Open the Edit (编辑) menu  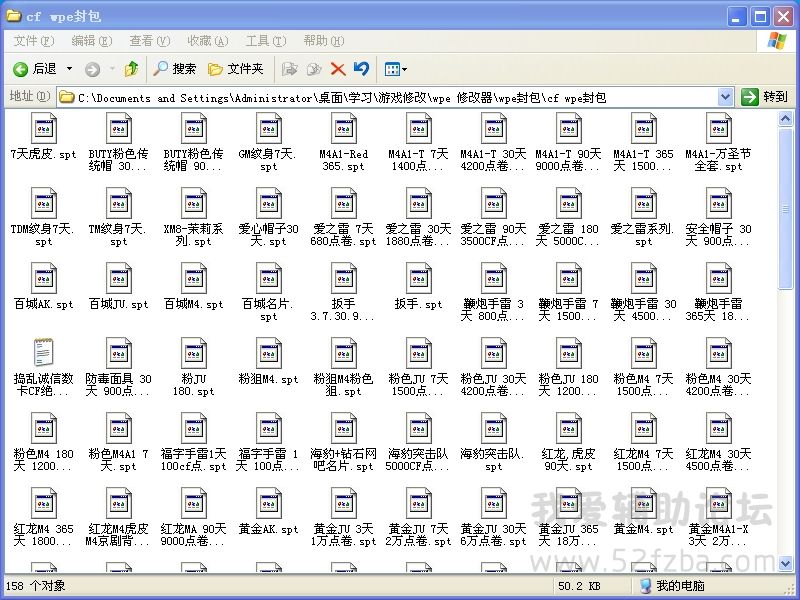pos(92,41)
